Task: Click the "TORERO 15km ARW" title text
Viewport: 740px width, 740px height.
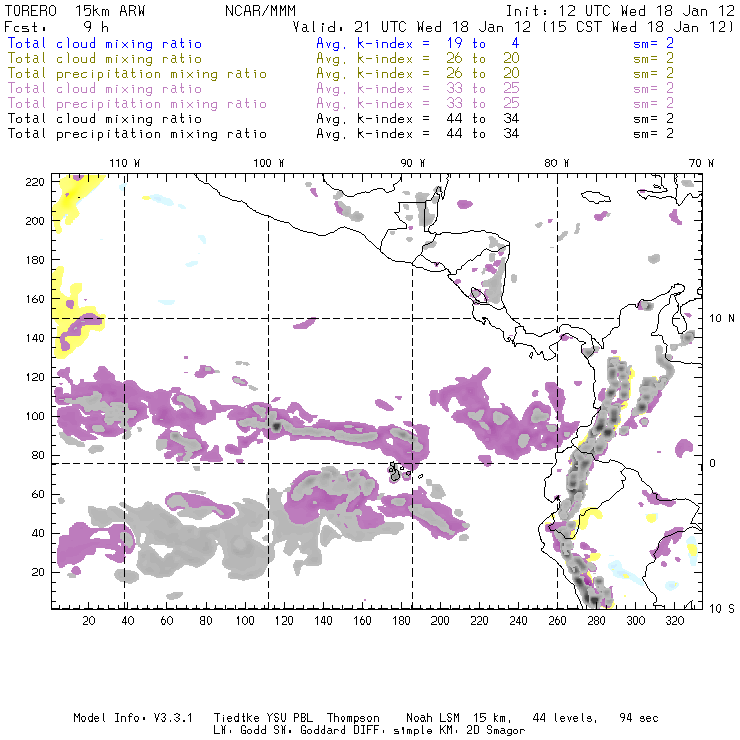Action: pyautogui.click(x=75, y=11)
